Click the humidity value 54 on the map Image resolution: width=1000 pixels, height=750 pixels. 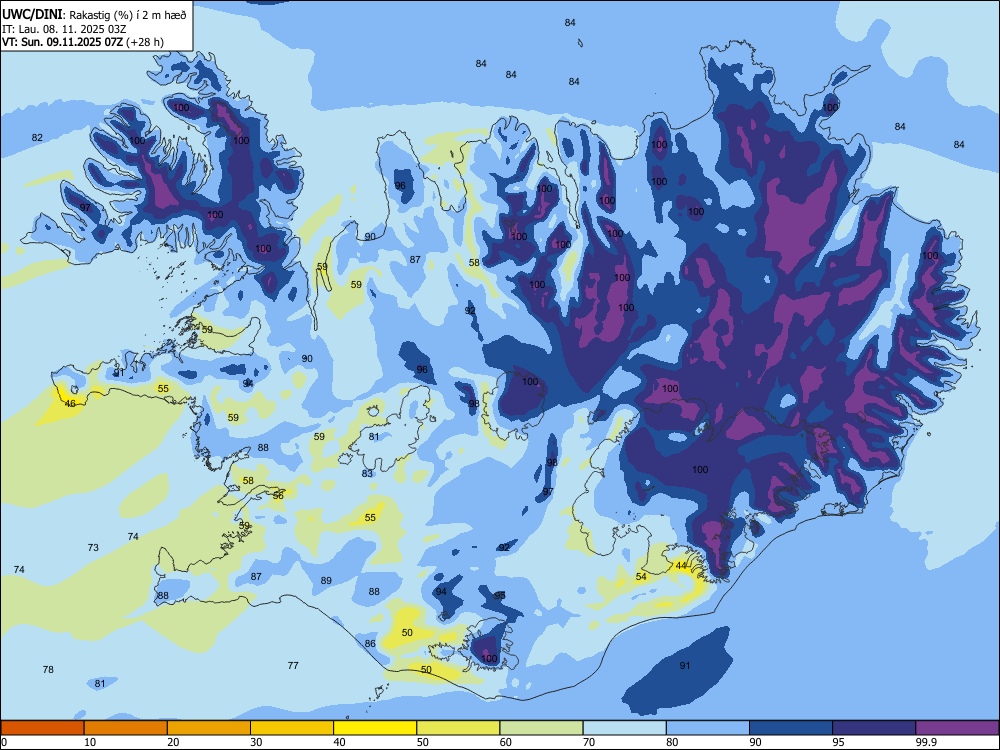click(641, 577)
